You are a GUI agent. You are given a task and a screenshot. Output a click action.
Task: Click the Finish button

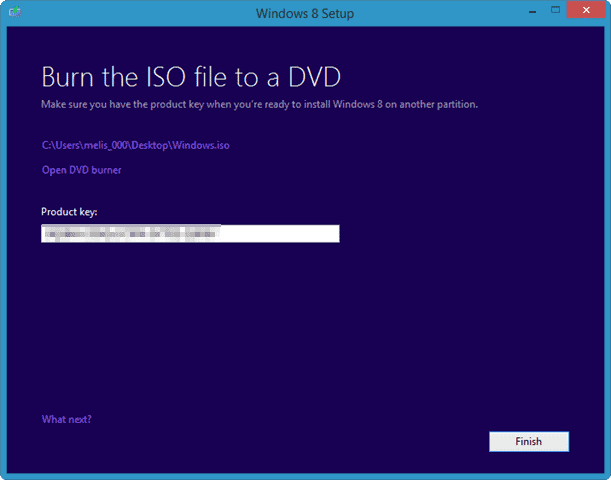pos(529,441)
